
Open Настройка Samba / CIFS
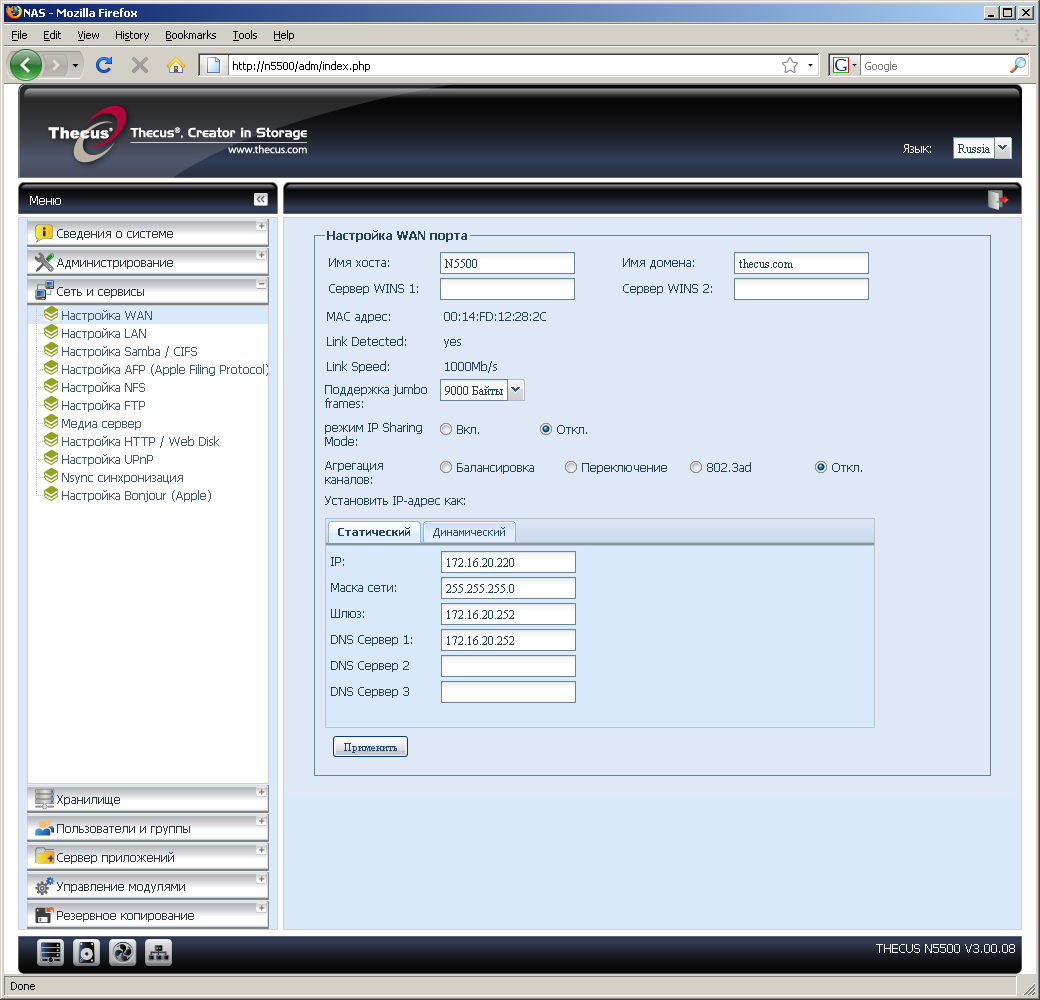coord(129,351)
